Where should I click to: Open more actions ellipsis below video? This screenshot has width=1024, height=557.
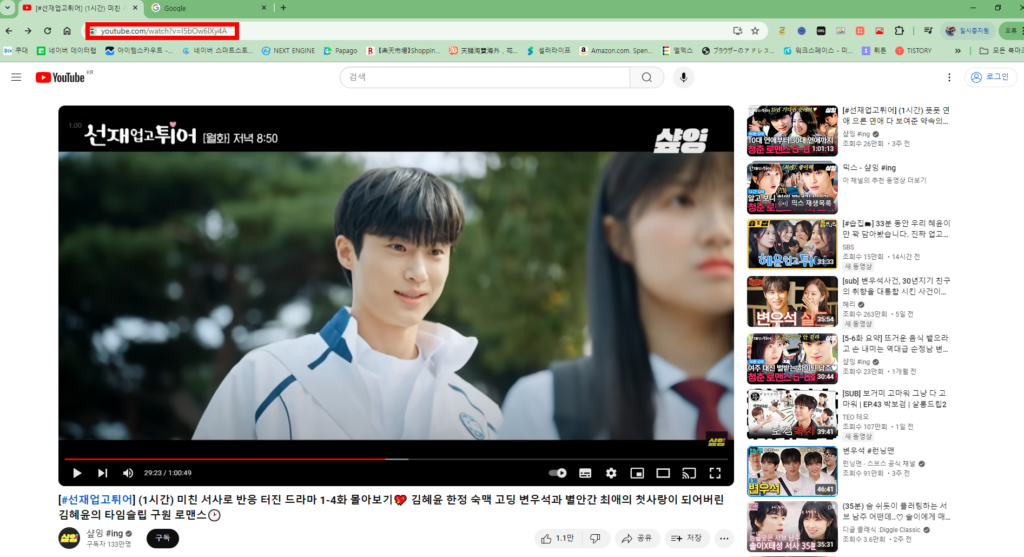coord(724,538)
